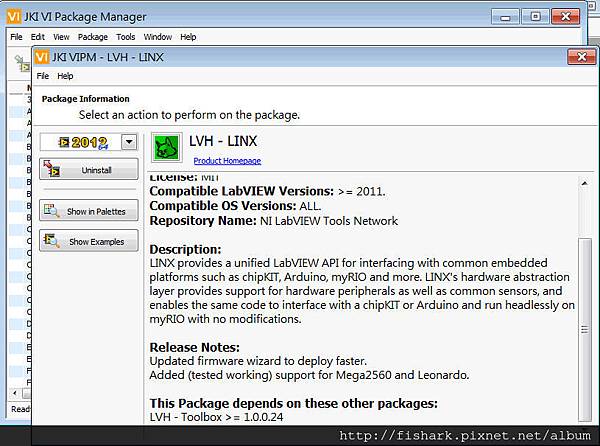Open the Help menu in VIPM LINX dialog
Screen dimensions: 600x446
(x=65, y=76)
